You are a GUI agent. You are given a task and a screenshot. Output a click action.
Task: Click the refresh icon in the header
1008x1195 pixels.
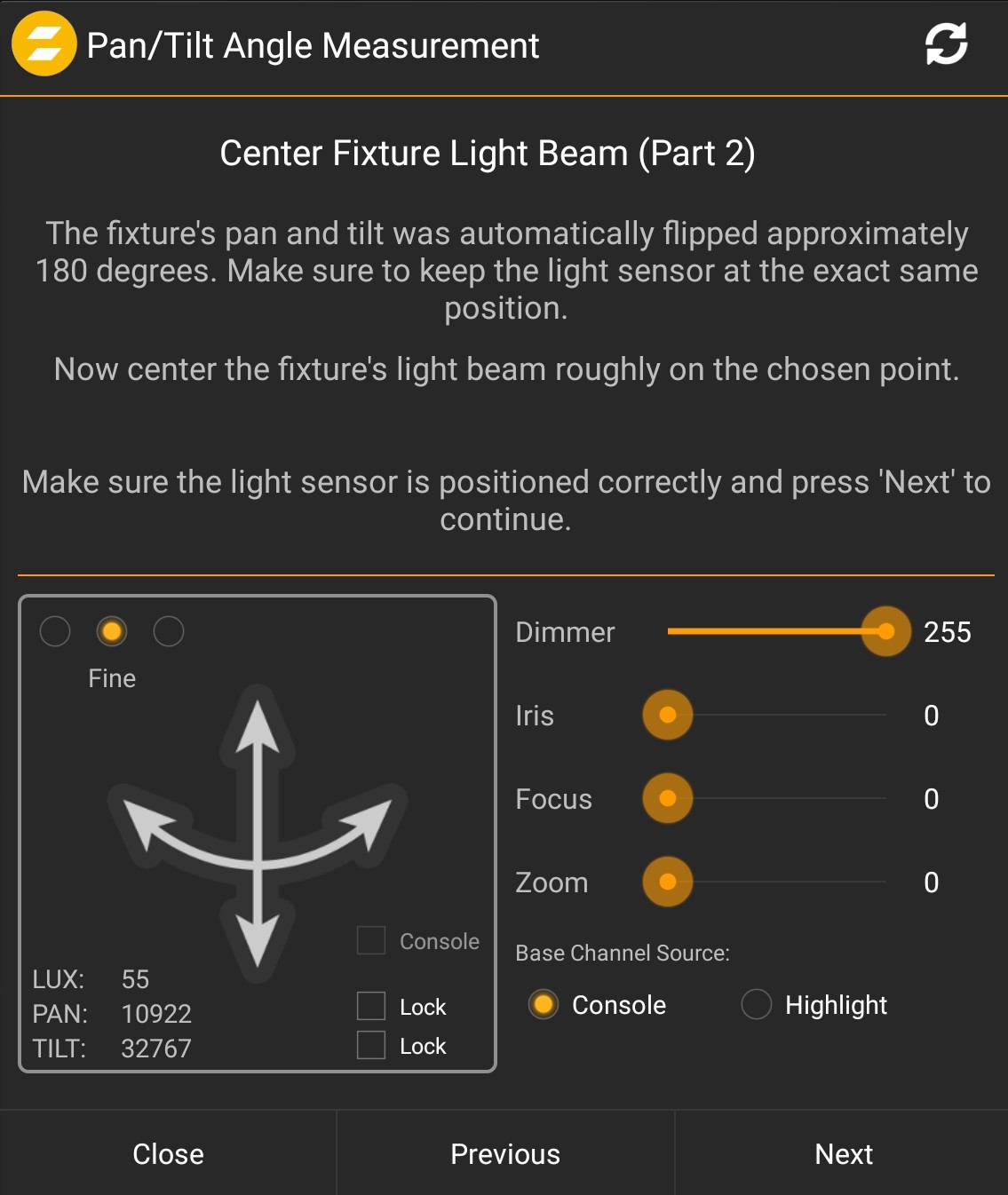946,44
